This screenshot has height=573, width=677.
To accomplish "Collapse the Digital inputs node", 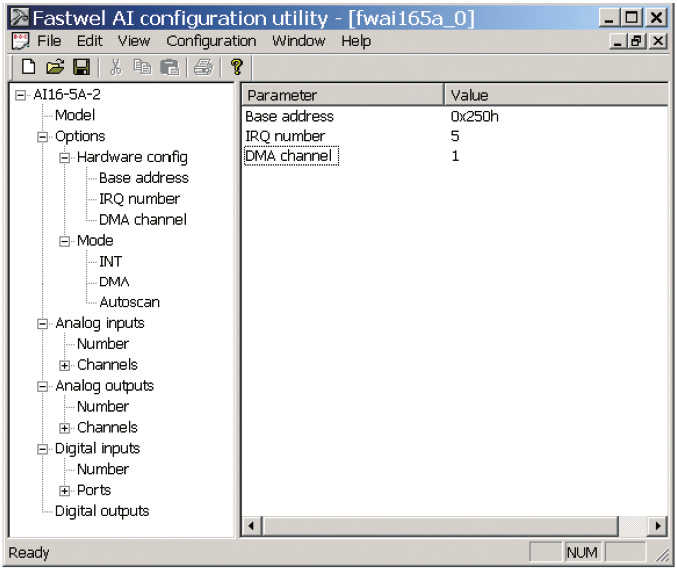I will [42, 450].
